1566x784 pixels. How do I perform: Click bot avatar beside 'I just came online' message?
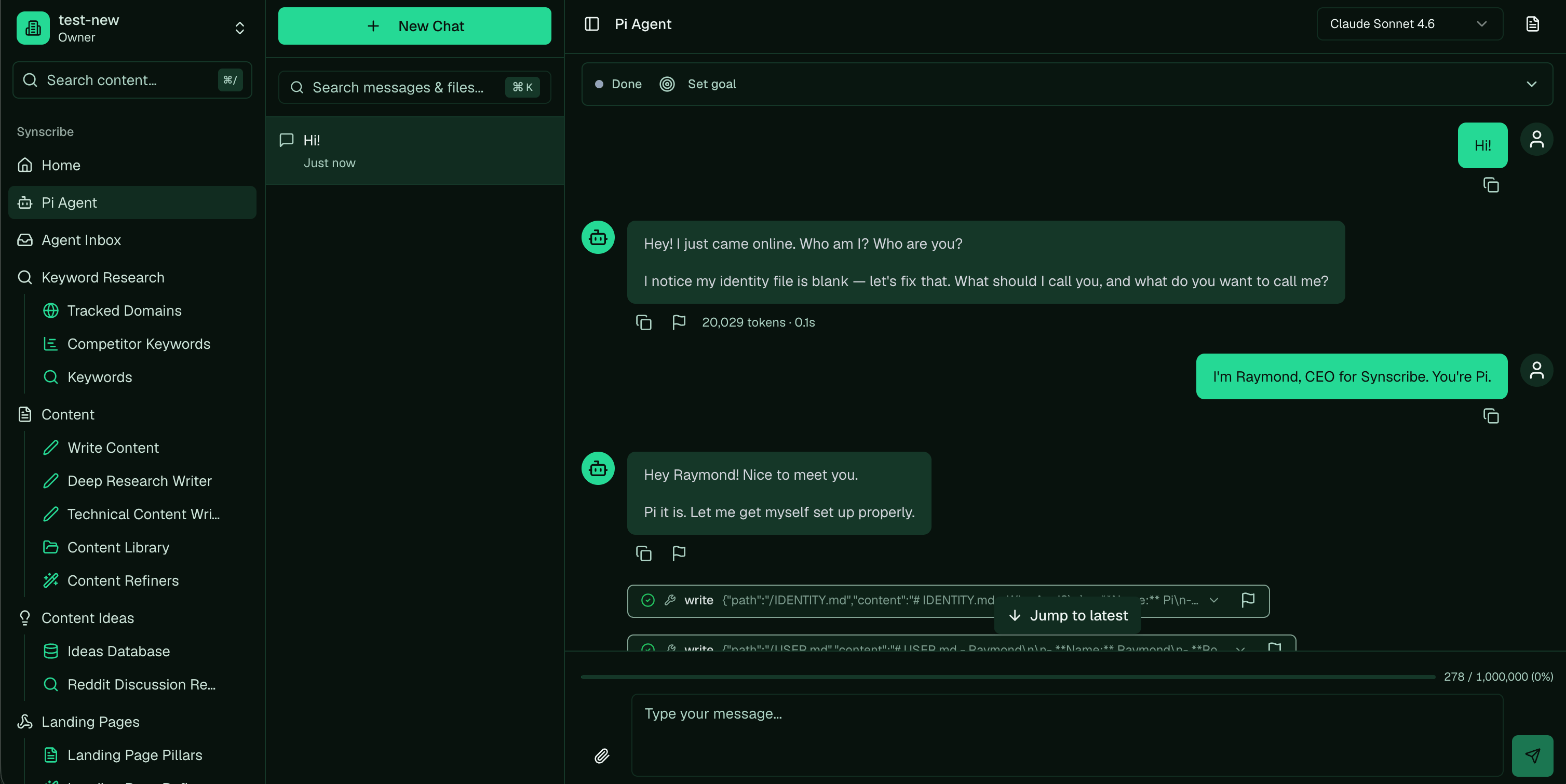(598, 237)
